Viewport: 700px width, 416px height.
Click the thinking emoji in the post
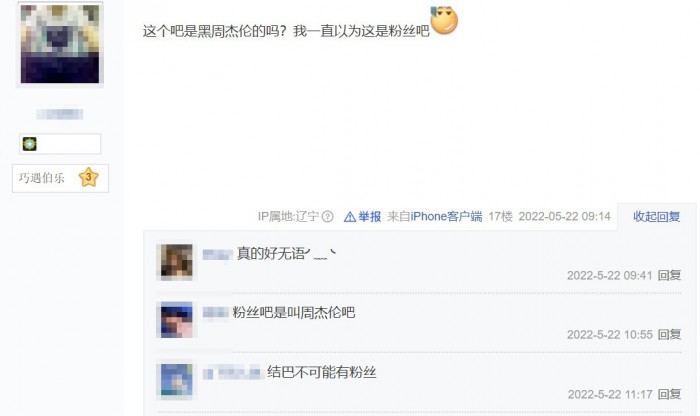tap(444, 21)
